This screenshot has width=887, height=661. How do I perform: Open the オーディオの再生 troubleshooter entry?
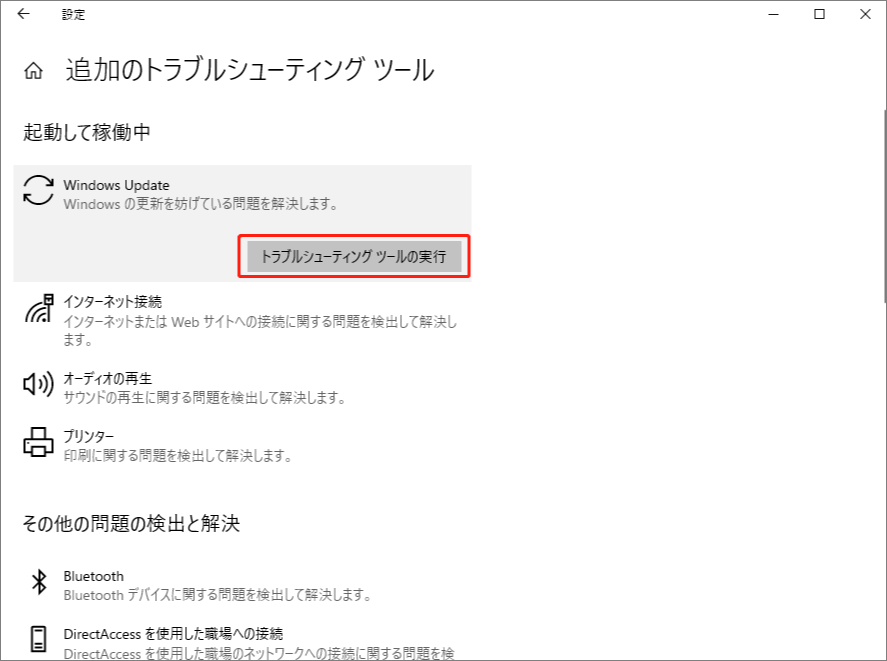242,388
